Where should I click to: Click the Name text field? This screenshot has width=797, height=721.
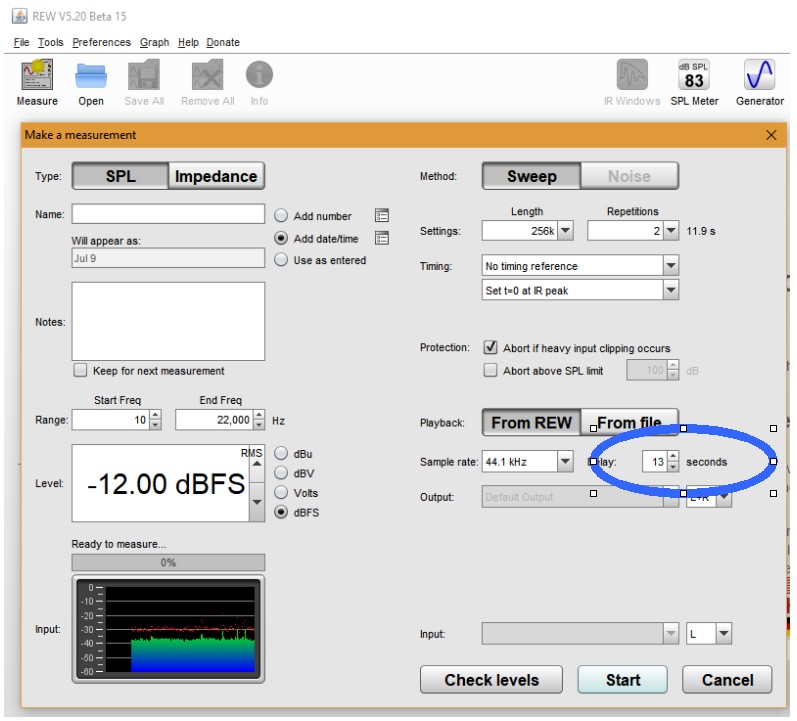coord(168,214)
